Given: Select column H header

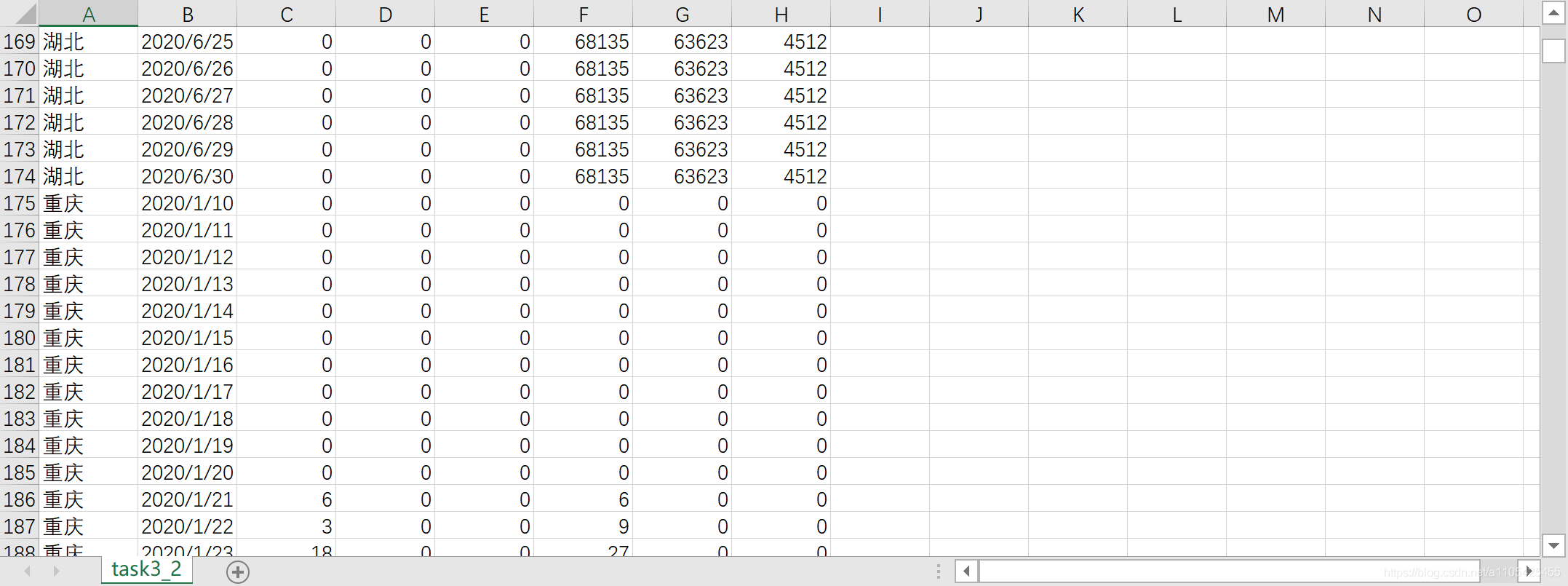Looking at the screenshot, I should (x=781, y=15).
